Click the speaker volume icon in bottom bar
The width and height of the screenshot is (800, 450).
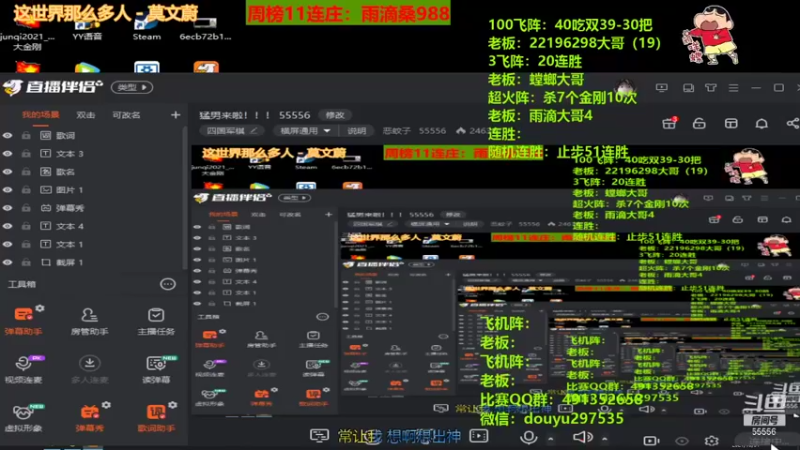click(583, 437)
